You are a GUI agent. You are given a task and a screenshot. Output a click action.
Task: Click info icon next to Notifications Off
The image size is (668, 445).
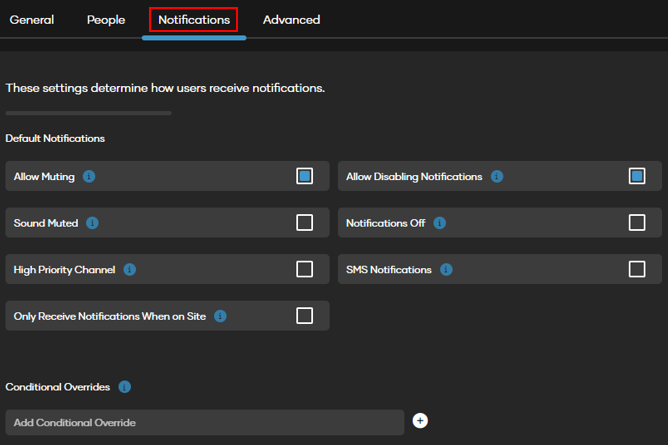tap(440, 223)
